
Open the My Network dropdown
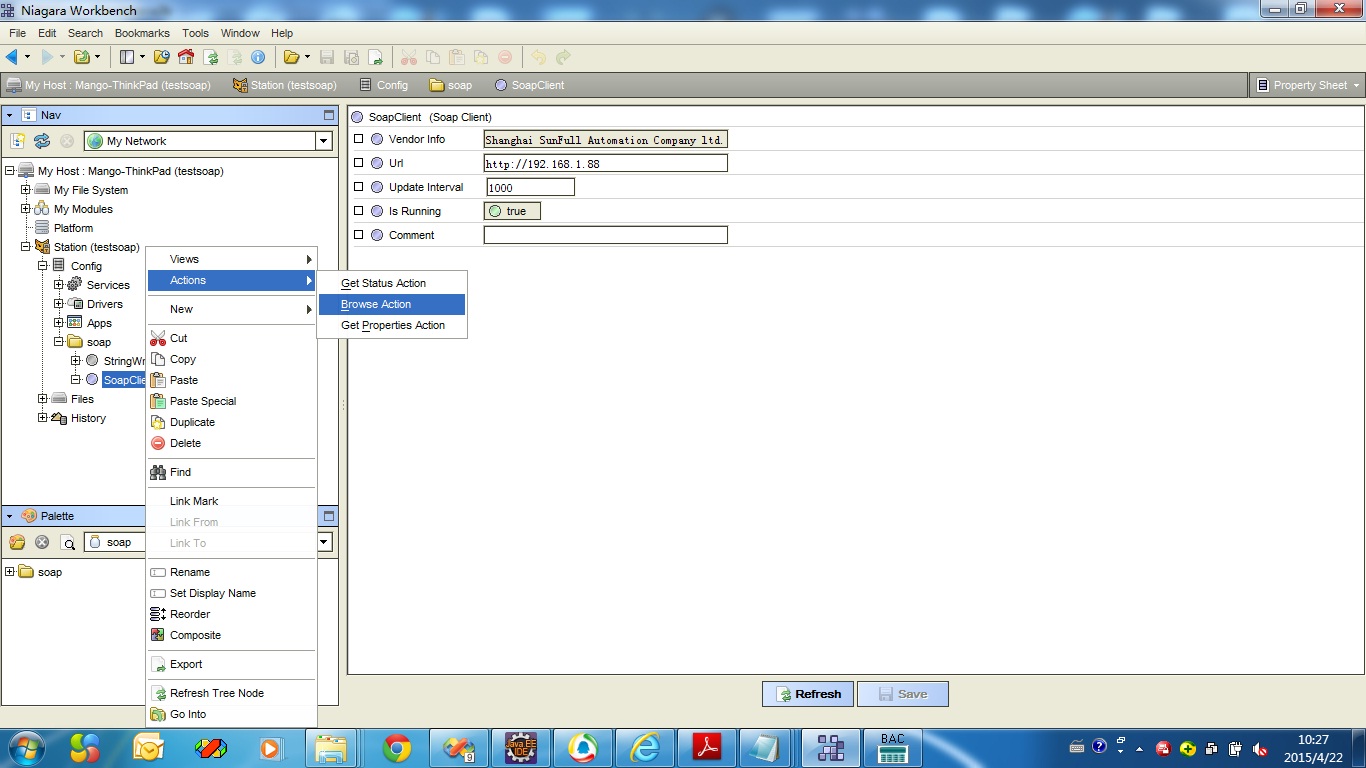[x=323, y=141]
